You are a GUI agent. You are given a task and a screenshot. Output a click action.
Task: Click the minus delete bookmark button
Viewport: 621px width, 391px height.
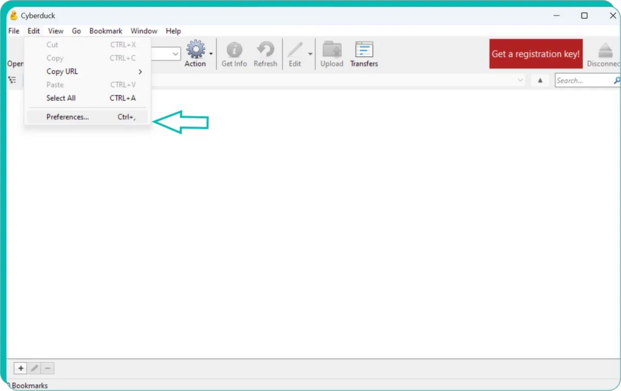[48, 368]
